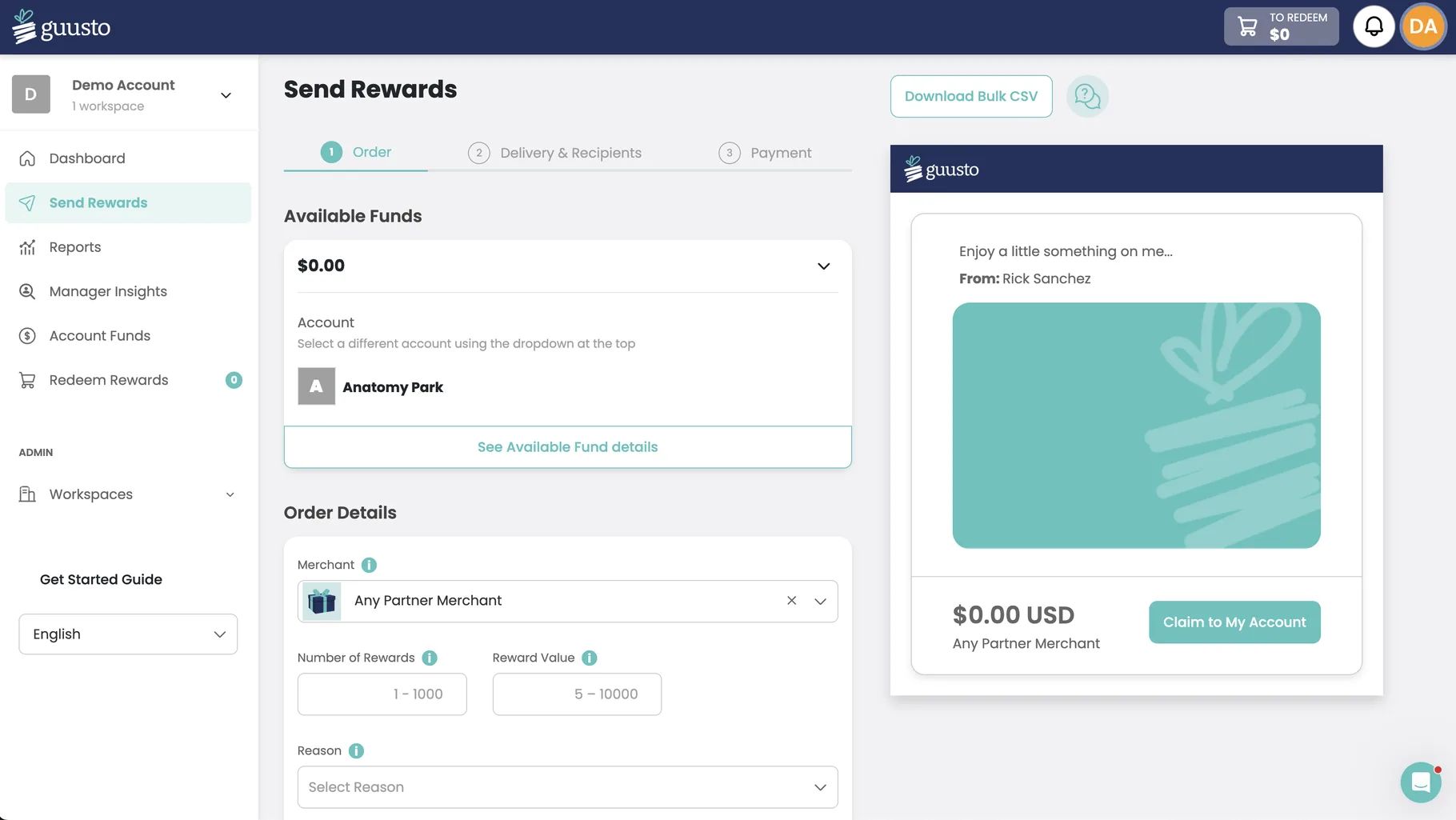Click the Send Rewards paper plane icon

[x=27, y=203]
